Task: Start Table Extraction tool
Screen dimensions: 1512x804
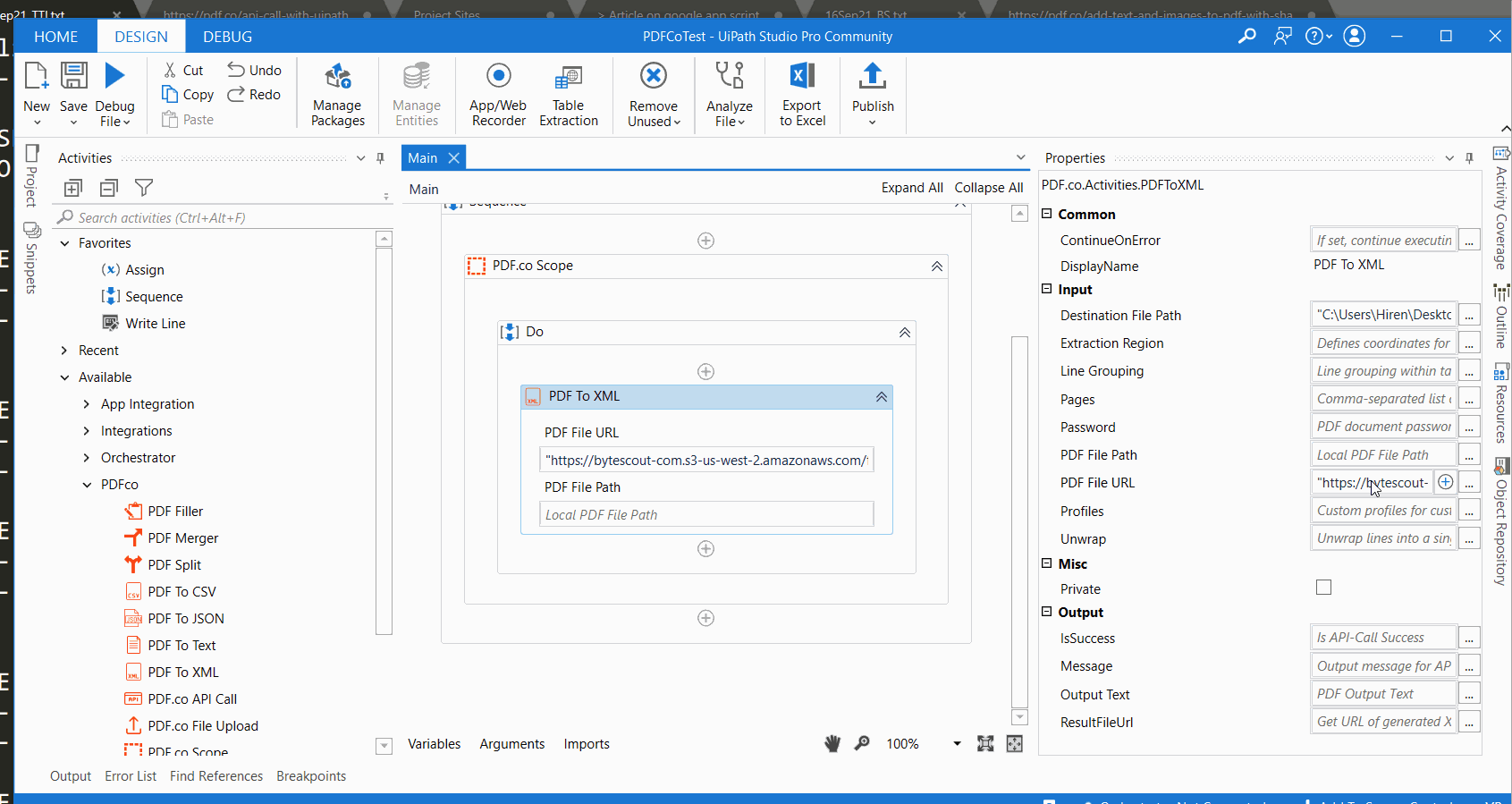Action: pos(569,95)
